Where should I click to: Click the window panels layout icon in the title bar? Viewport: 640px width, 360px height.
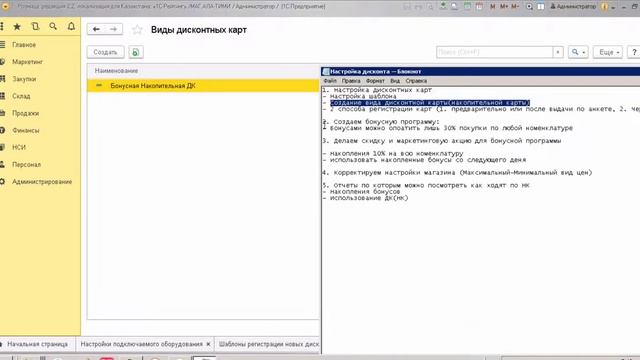[x=541, y=7]
